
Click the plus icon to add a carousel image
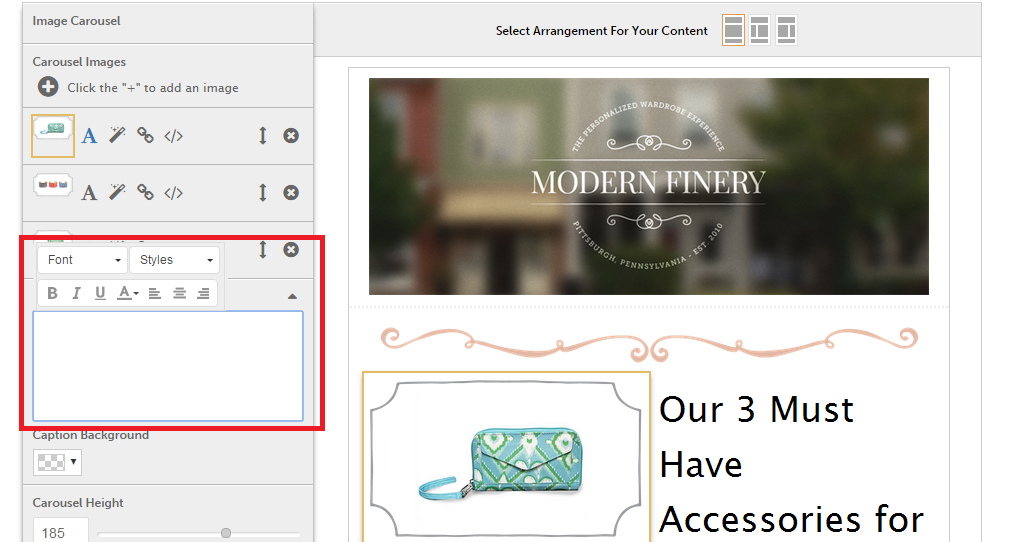(48, 87)
